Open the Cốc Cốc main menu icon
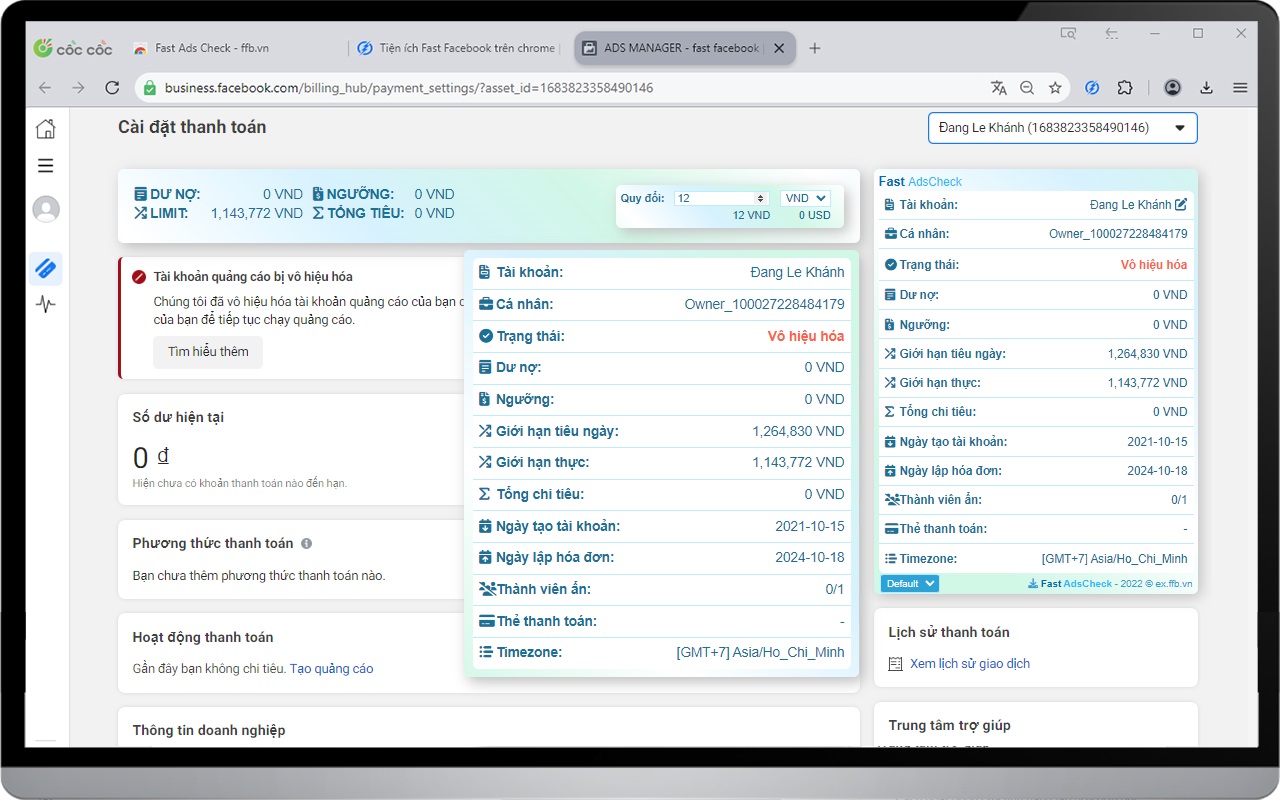The height and width of the screenshot is (800, 1280). point(1240,88)
